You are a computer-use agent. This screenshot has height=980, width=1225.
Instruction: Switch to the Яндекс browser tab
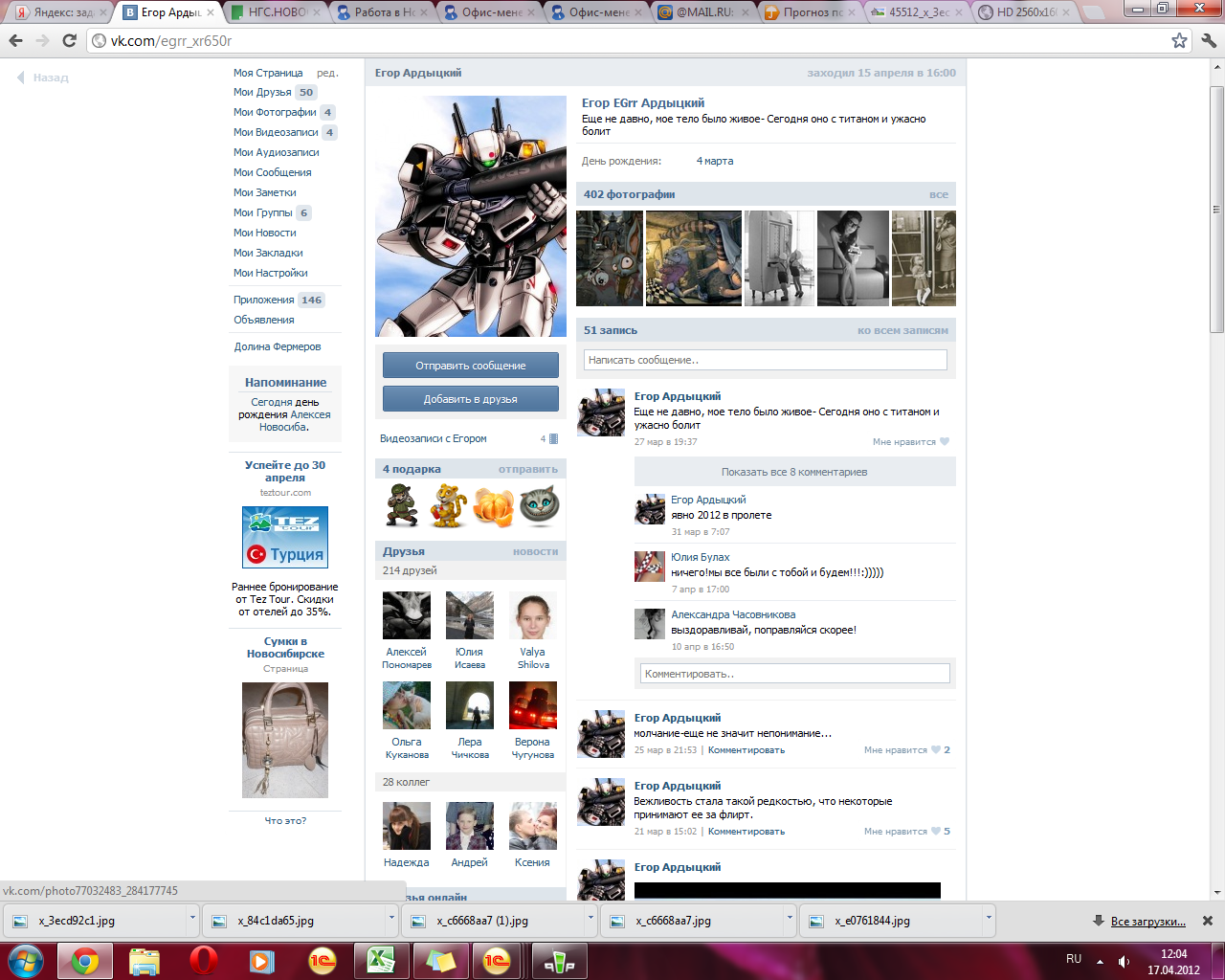point(61,12)
